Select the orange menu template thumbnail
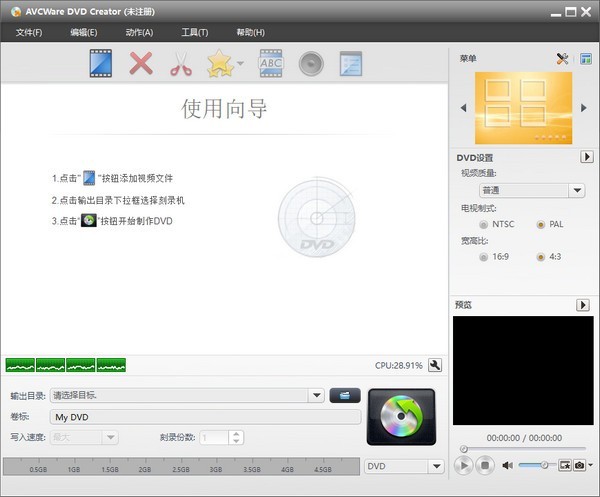The height and width of the screenshot is (497, 600). pos(523,108)
